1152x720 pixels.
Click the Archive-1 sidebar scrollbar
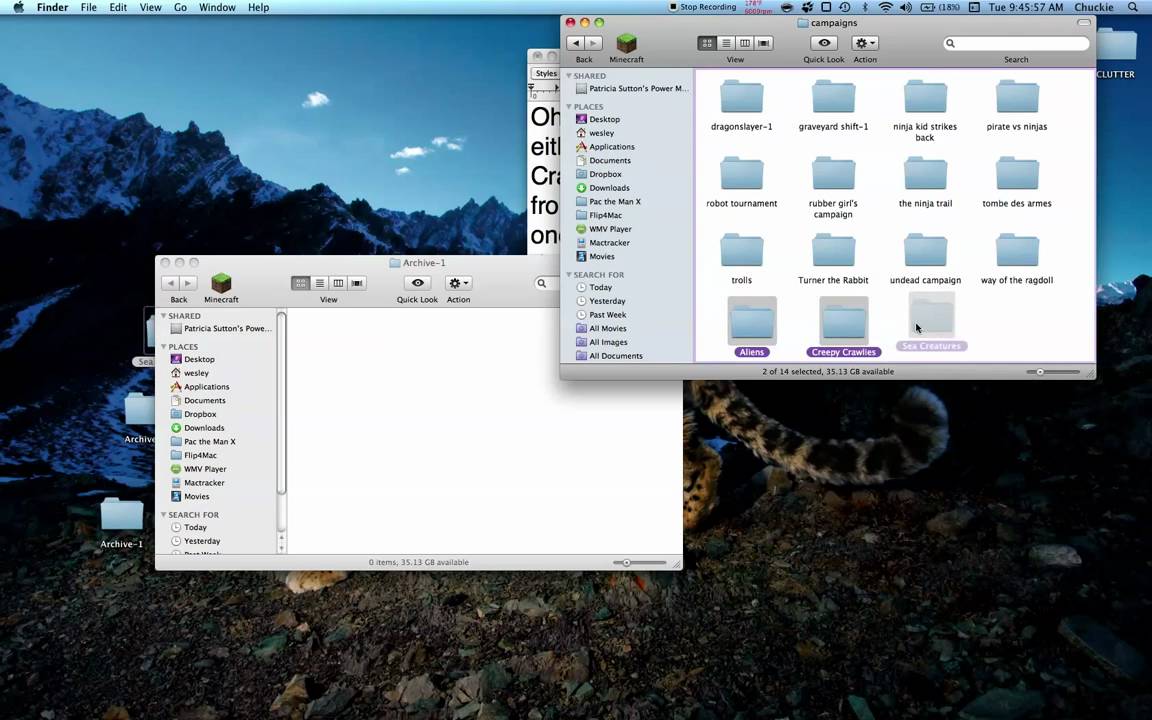[x=281, y=403]
